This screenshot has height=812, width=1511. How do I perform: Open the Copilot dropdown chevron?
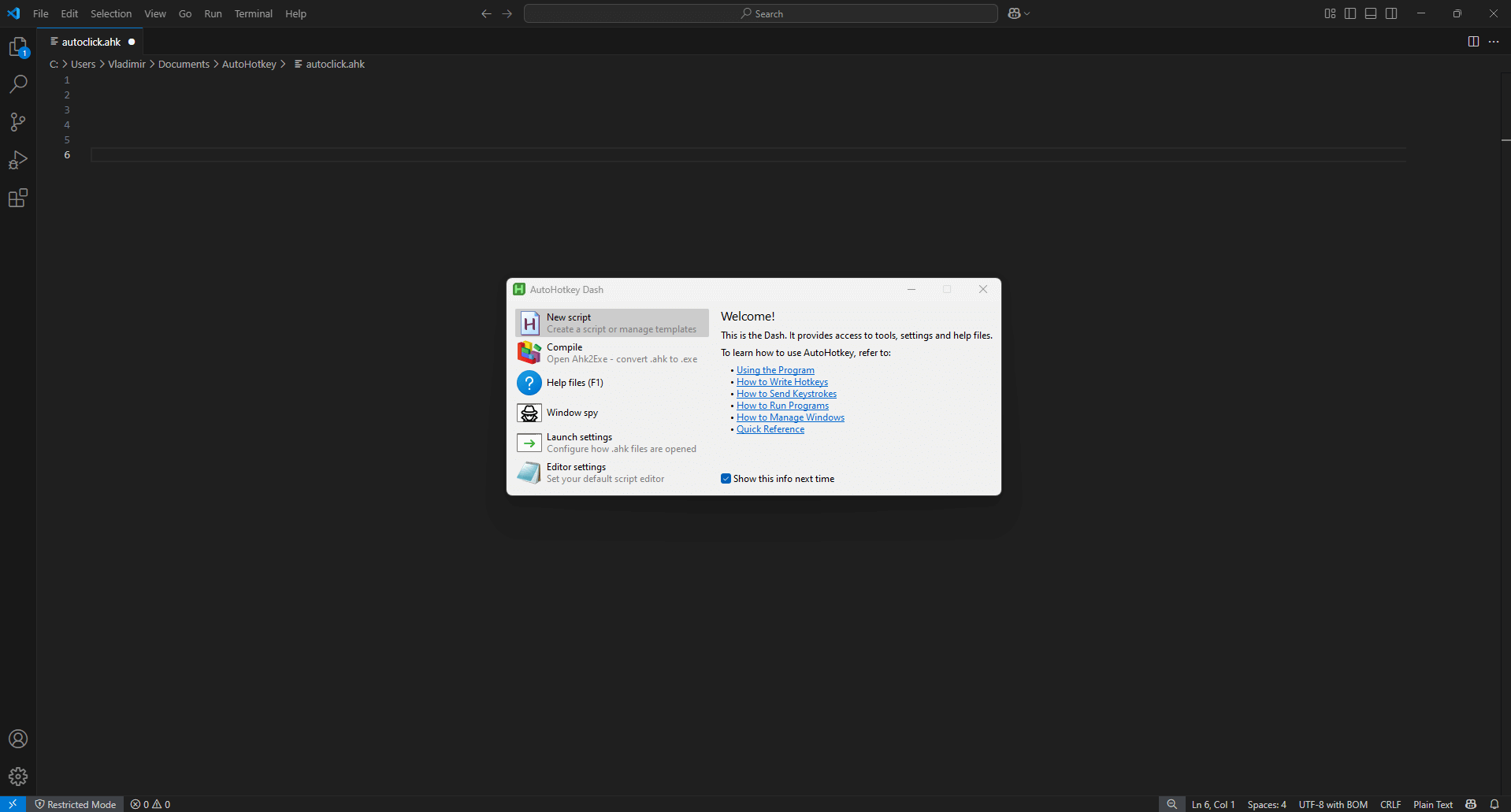1027,13
